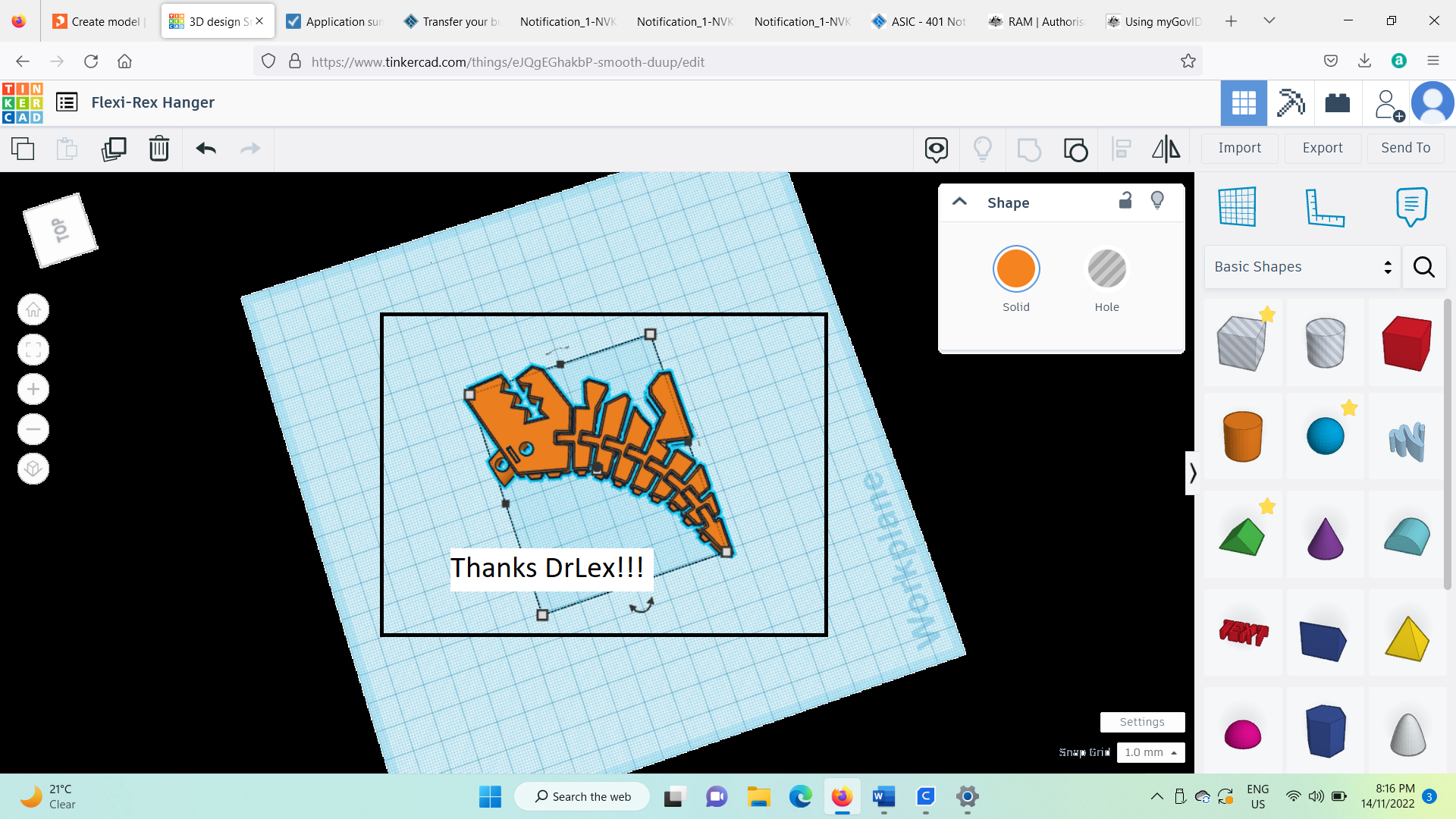
Task: Open the Basic Shapes dropdown
Action: [1303, 267]
